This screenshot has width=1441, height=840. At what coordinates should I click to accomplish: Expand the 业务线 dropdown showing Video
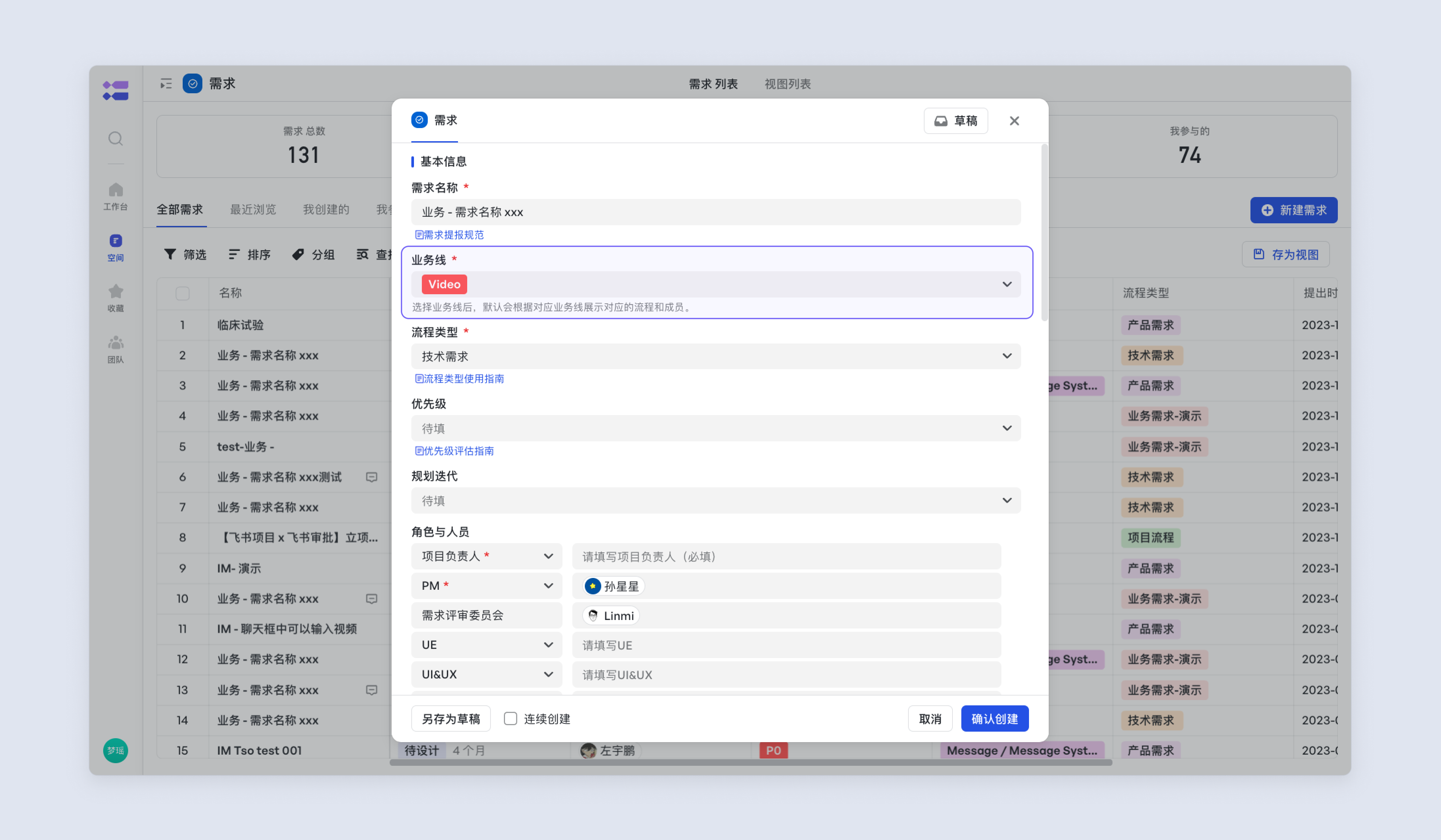point(716,284)
